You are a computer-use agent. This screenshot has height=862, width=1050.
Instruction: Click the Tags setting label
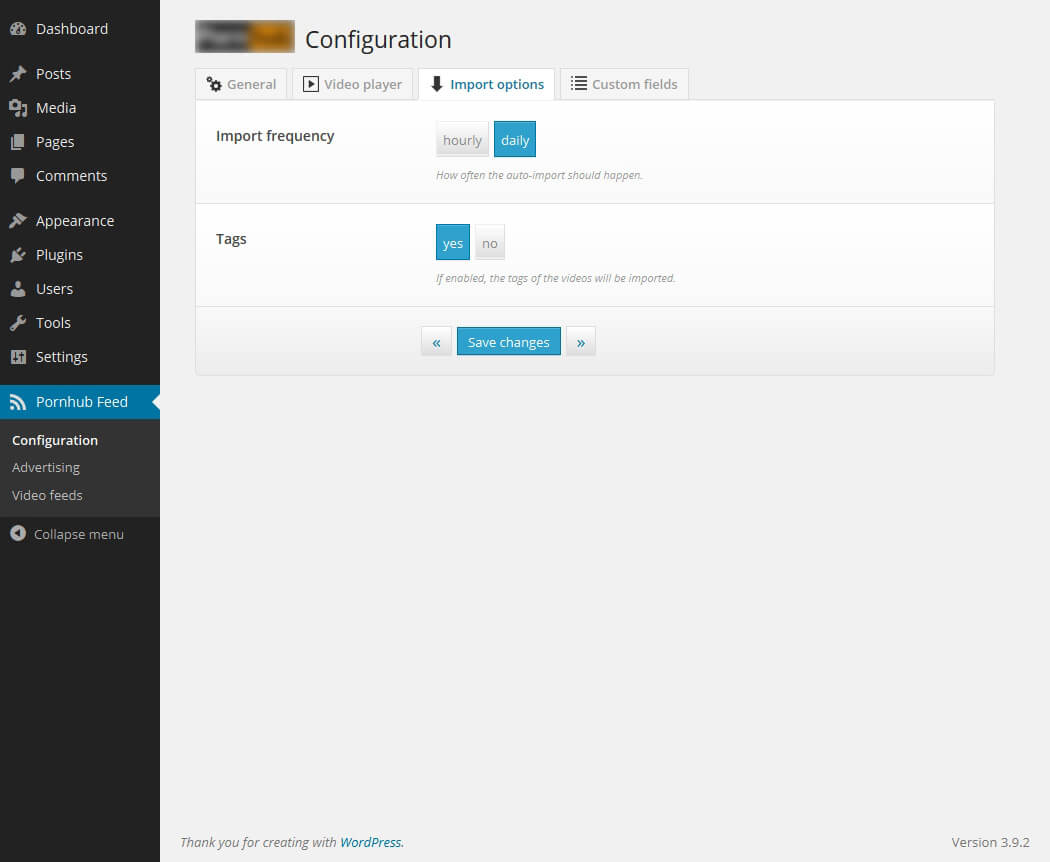click(x=231, y=239)
